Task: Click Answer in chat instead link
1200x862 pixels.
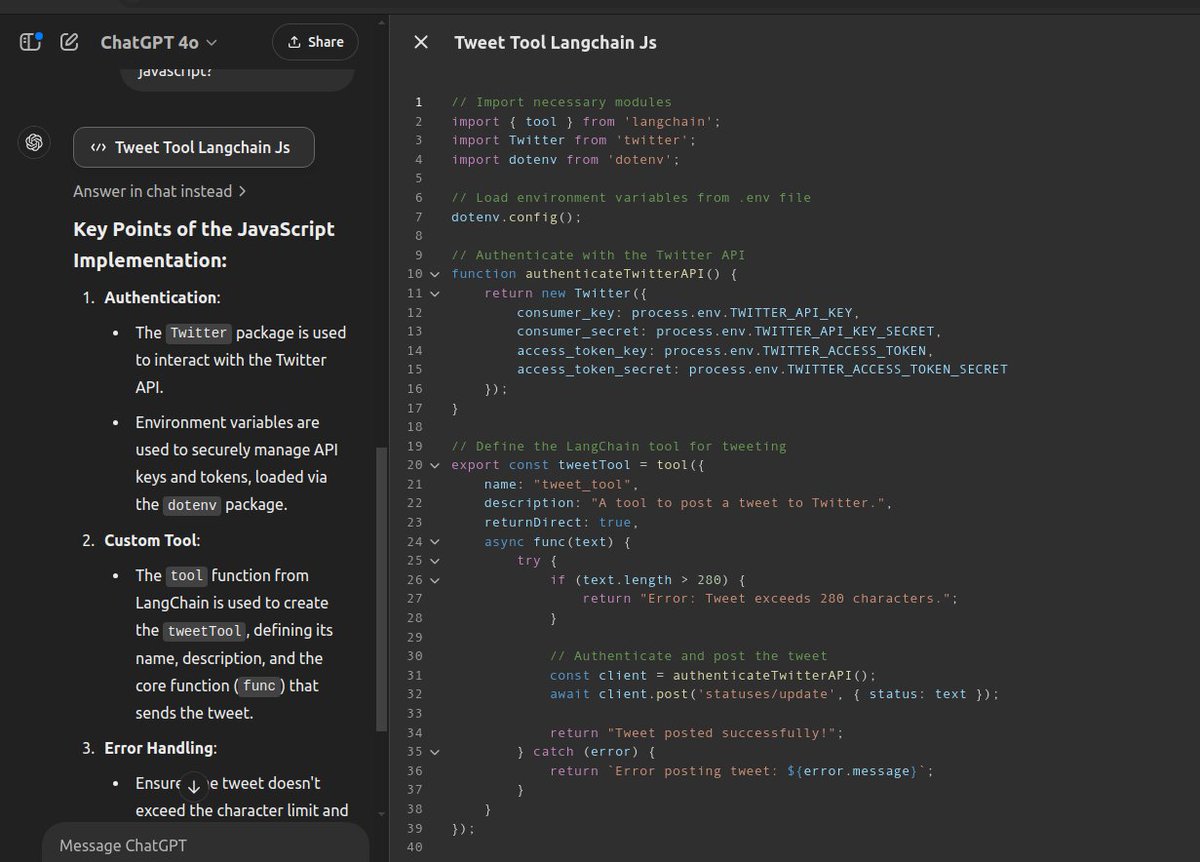Action: pos(160,191)
